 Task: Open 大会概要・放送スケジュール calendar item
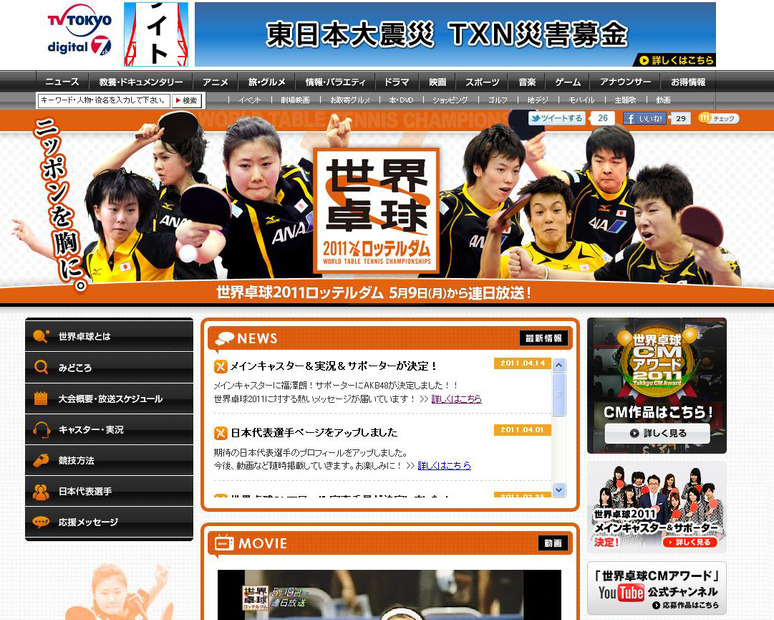[x=109, y=398]
